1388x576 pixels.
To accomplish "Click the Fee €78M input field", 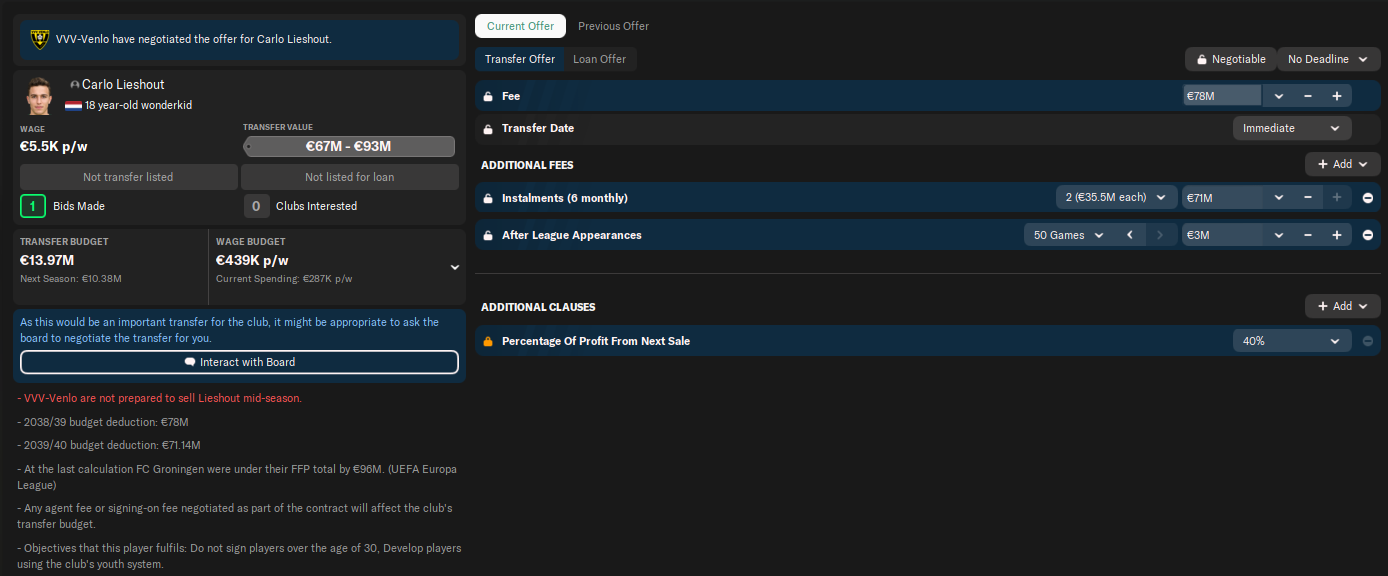I will [1222, 96].
